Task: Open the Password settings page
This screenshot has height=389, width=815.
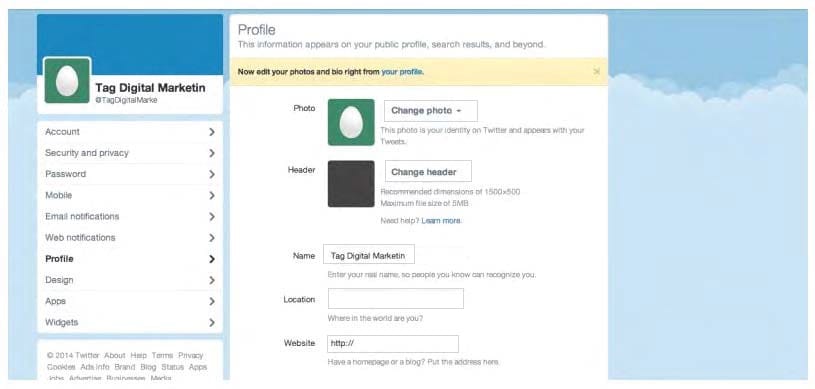Action: (130, 174)
